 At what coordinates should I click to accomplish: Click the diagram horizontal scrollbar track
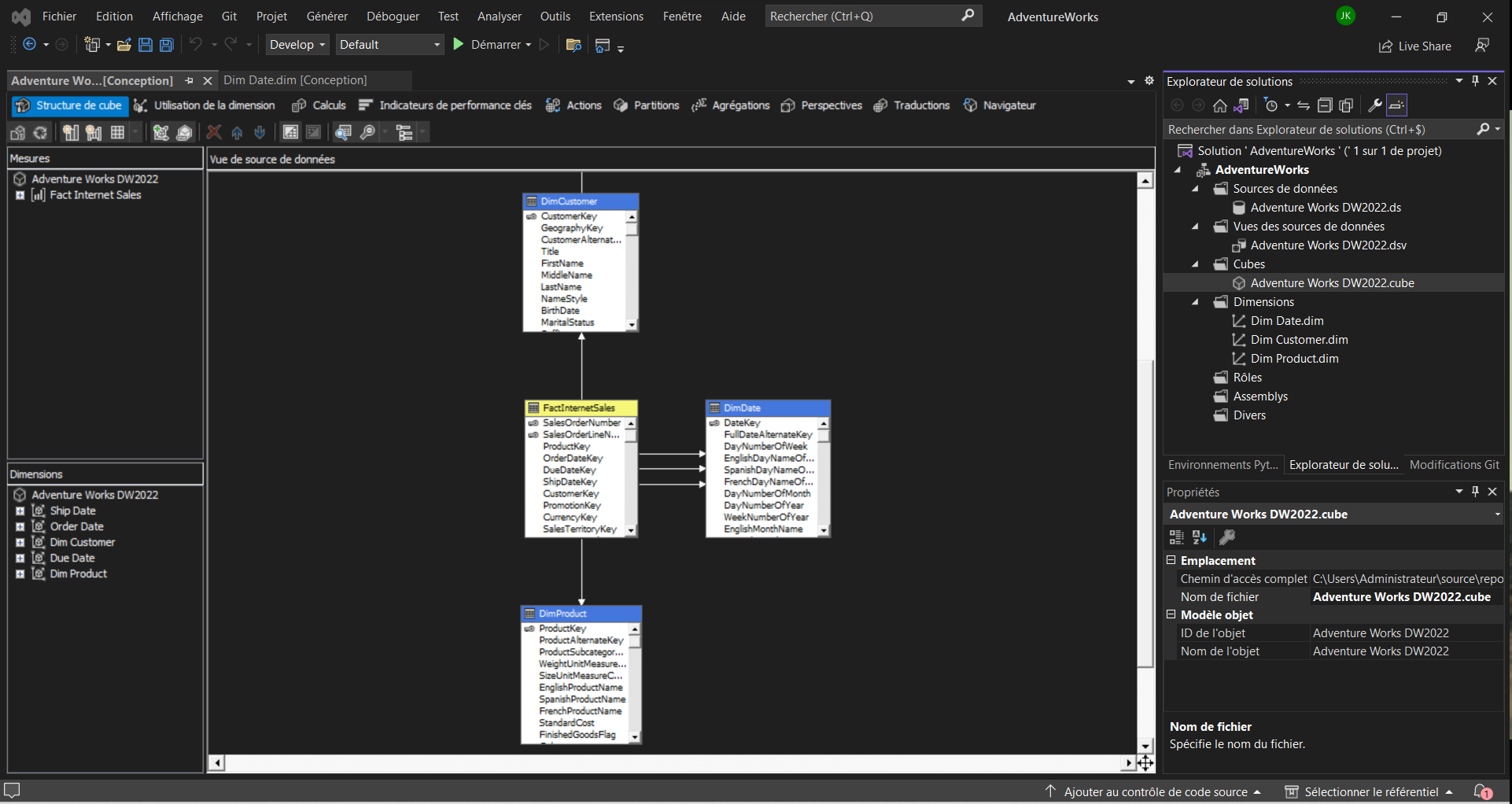click(673, 762)
